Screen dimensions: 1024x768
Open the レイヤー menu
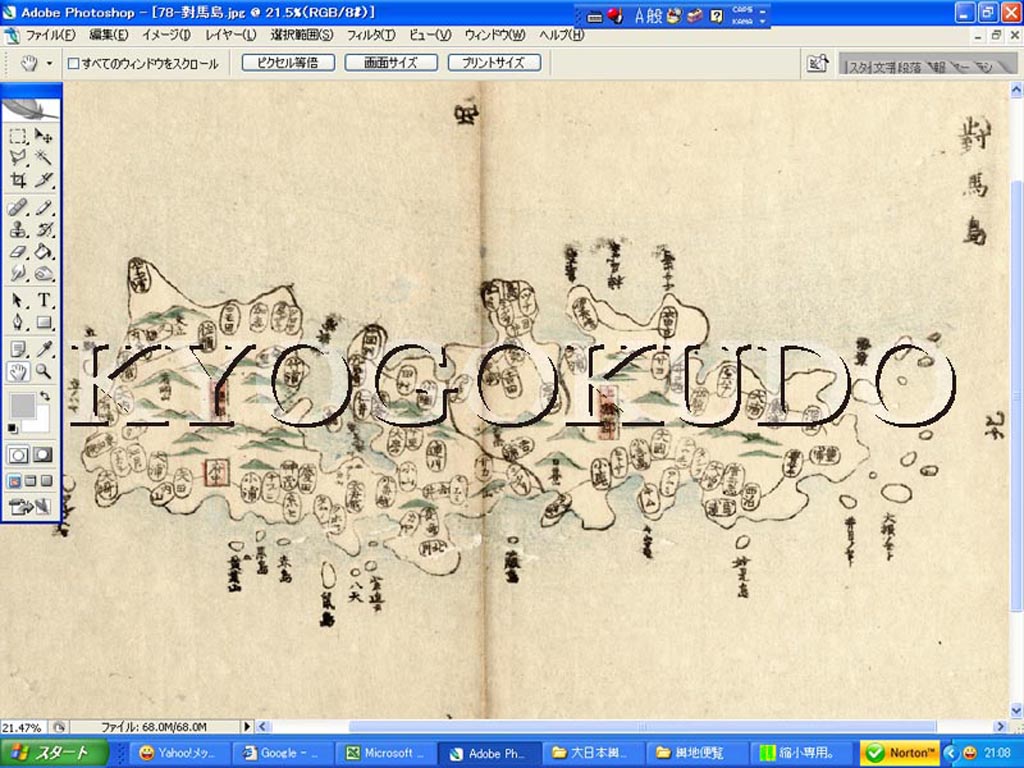pos(231,35)
